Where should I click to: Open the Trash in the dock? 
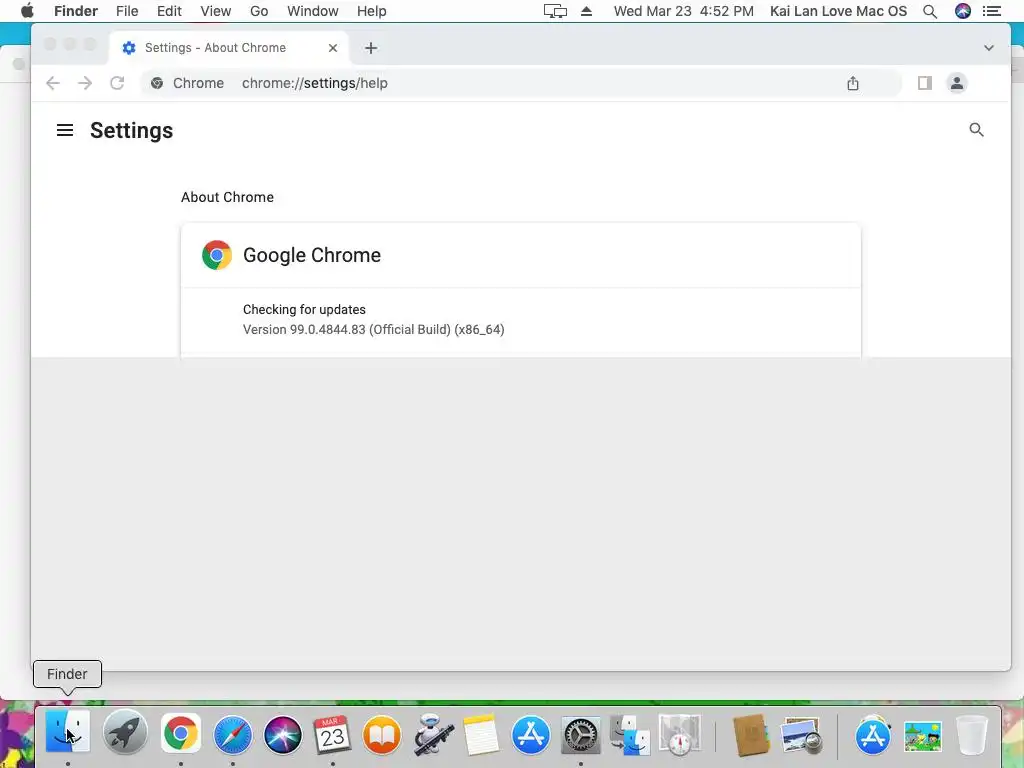coord(972,734)
